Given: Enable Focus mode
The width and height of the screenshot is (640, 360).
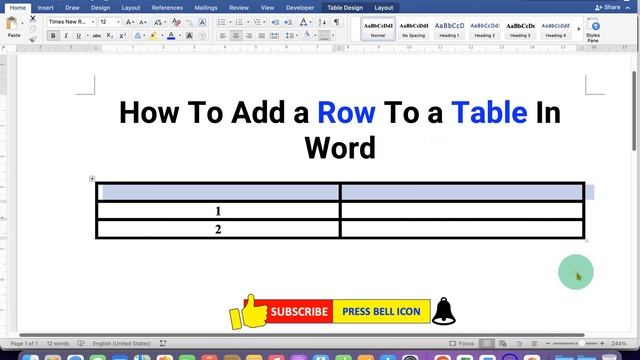Looking at the screenshot, I should click(x=462, y=344).
